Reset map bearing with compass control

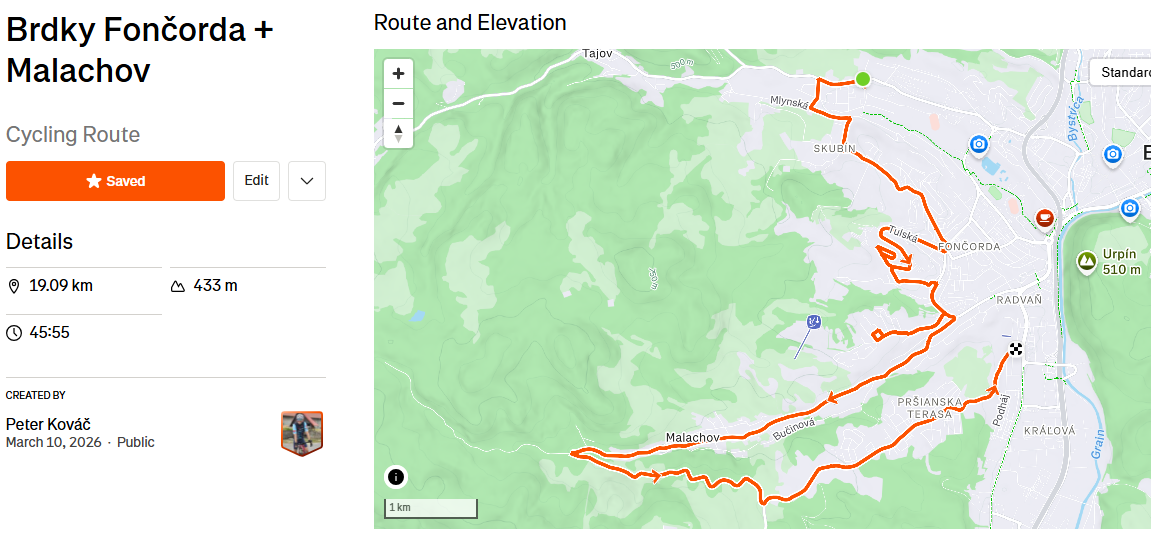point(398,132)
